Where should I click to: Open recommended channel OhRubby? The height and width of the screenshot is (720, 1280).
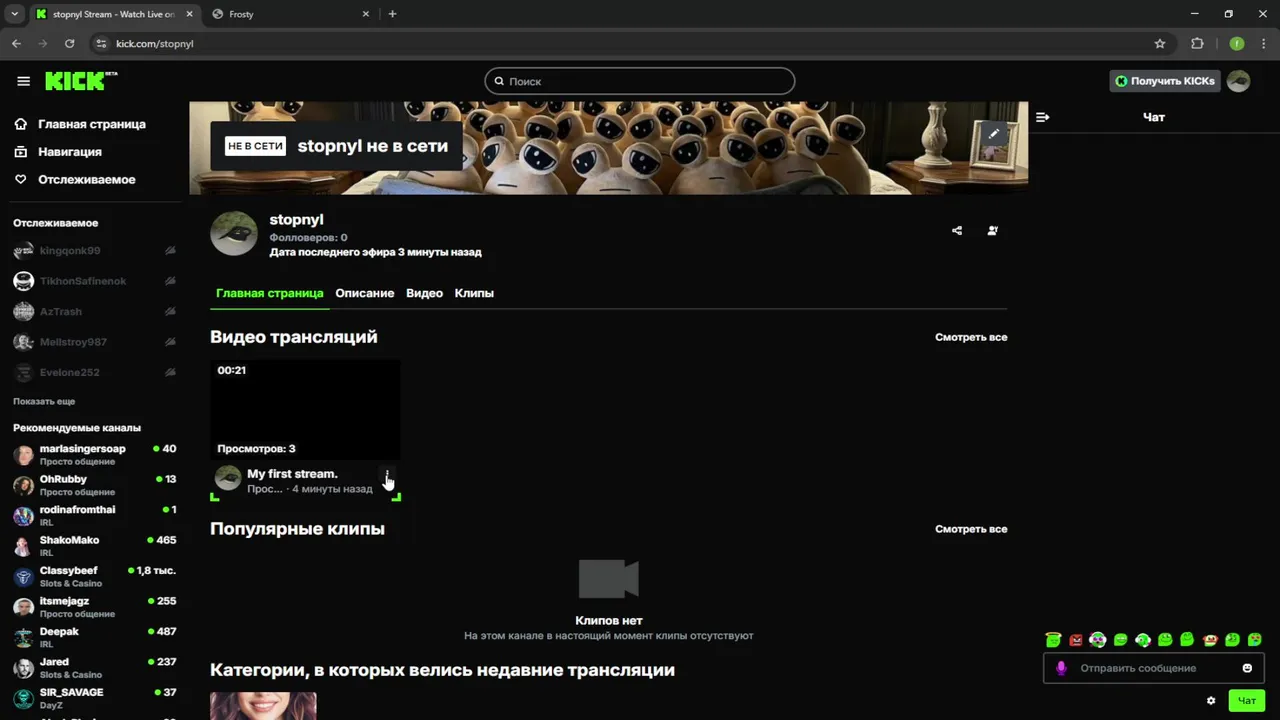point(95,485)
